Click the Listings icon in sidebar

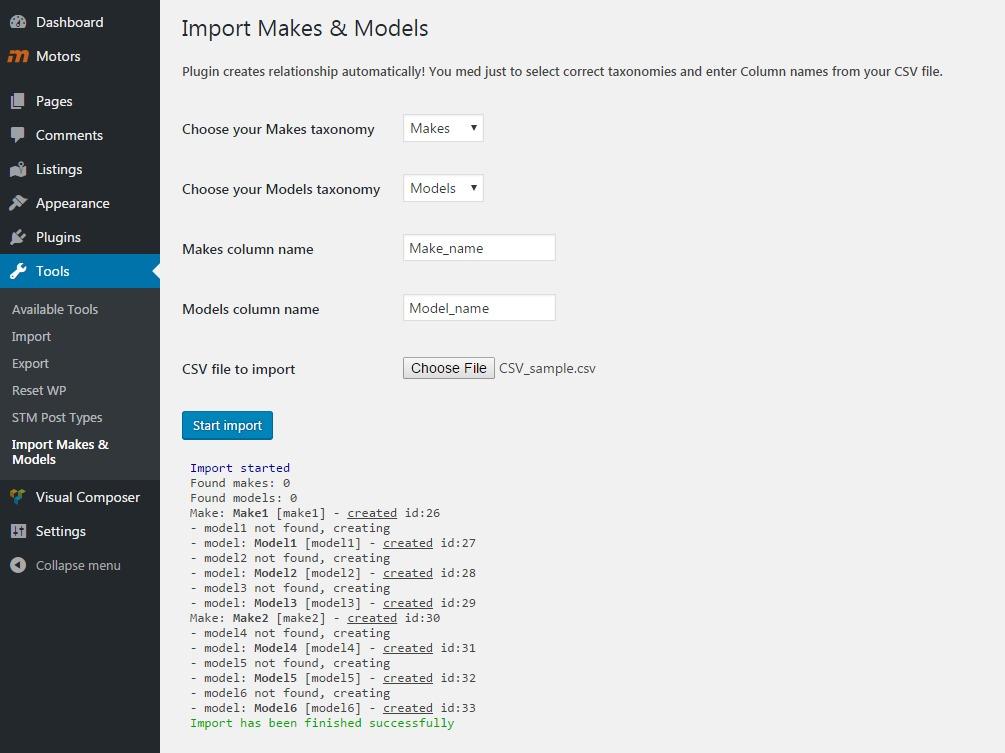[18, 169]
